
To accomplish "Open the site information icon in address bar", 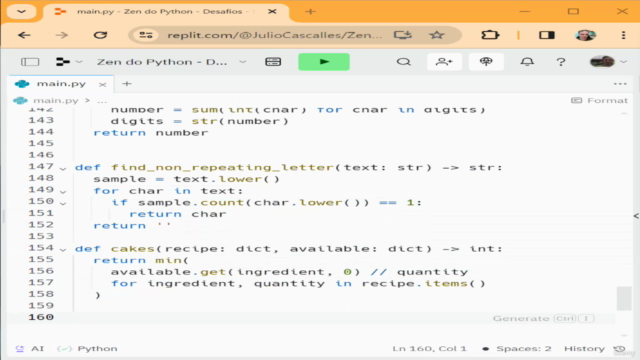I will tap(146, 35).
